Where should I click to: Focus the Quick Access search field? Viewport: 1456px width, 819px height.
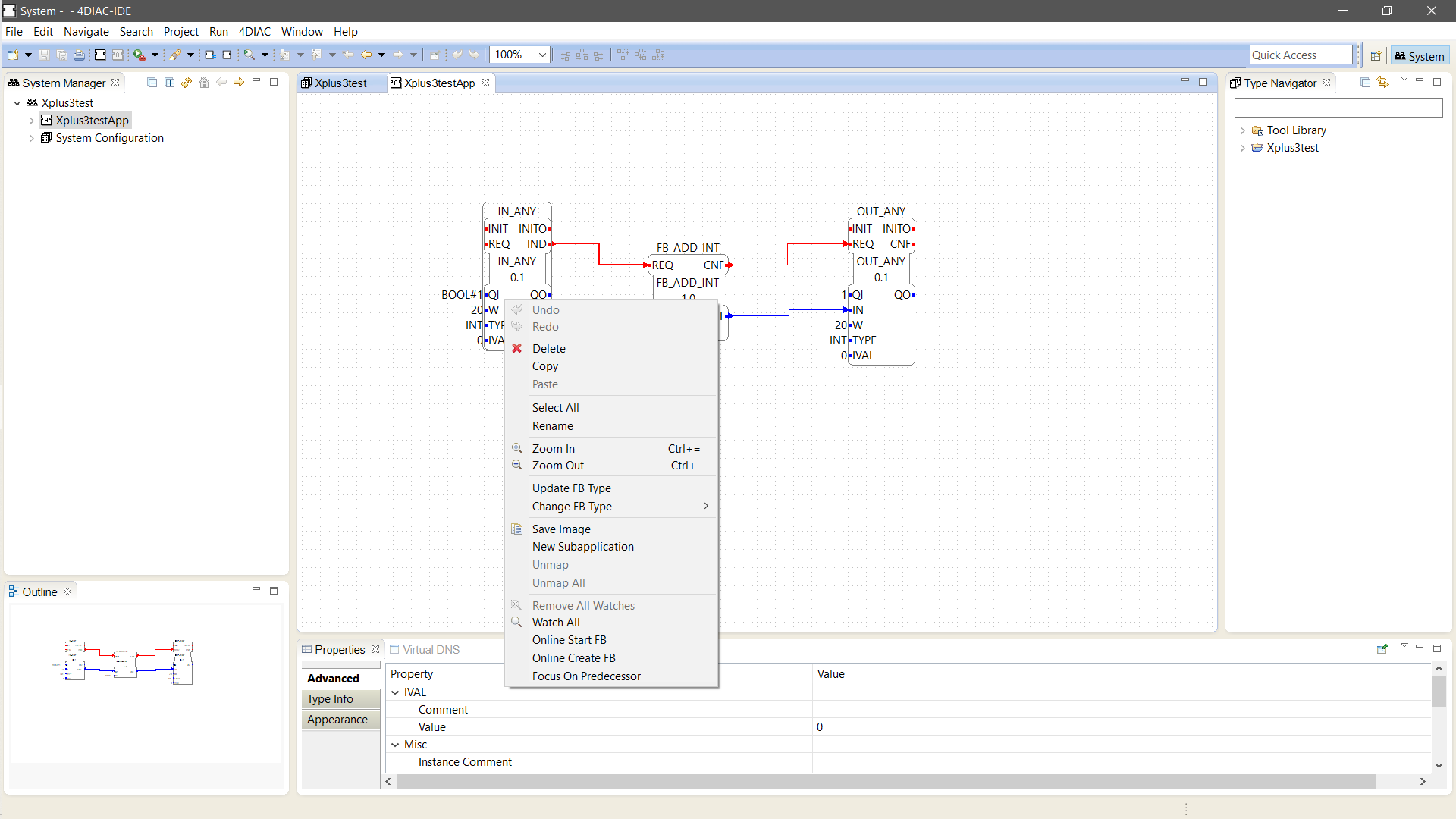tap(1301, 55)
